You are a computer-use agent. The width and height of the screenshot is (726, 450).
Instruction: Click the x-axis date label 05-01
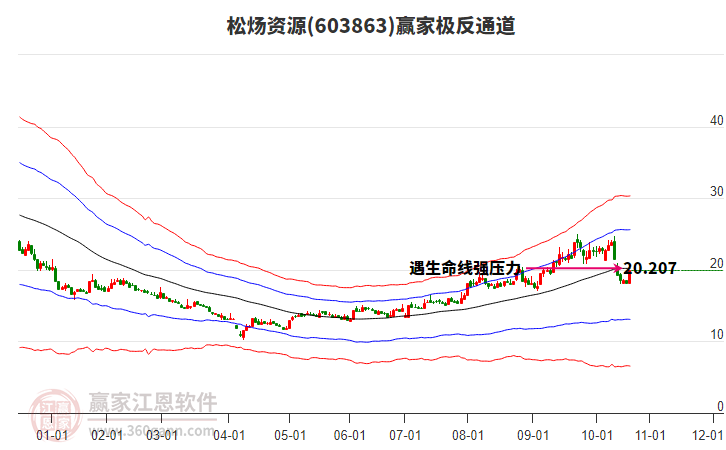point(290,436)
